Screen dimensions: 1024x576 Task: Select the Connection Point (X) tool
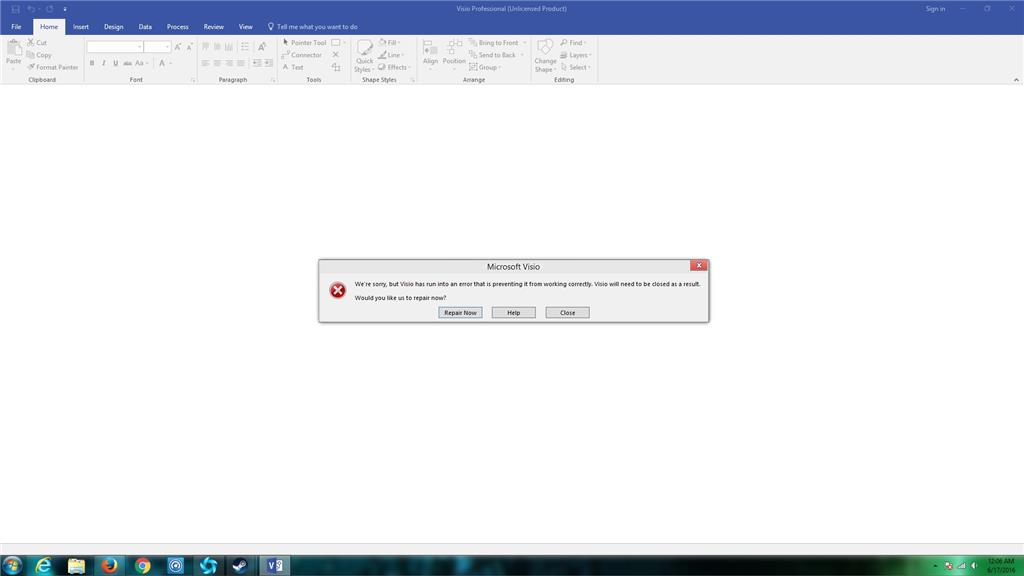(x=336, y=55)
